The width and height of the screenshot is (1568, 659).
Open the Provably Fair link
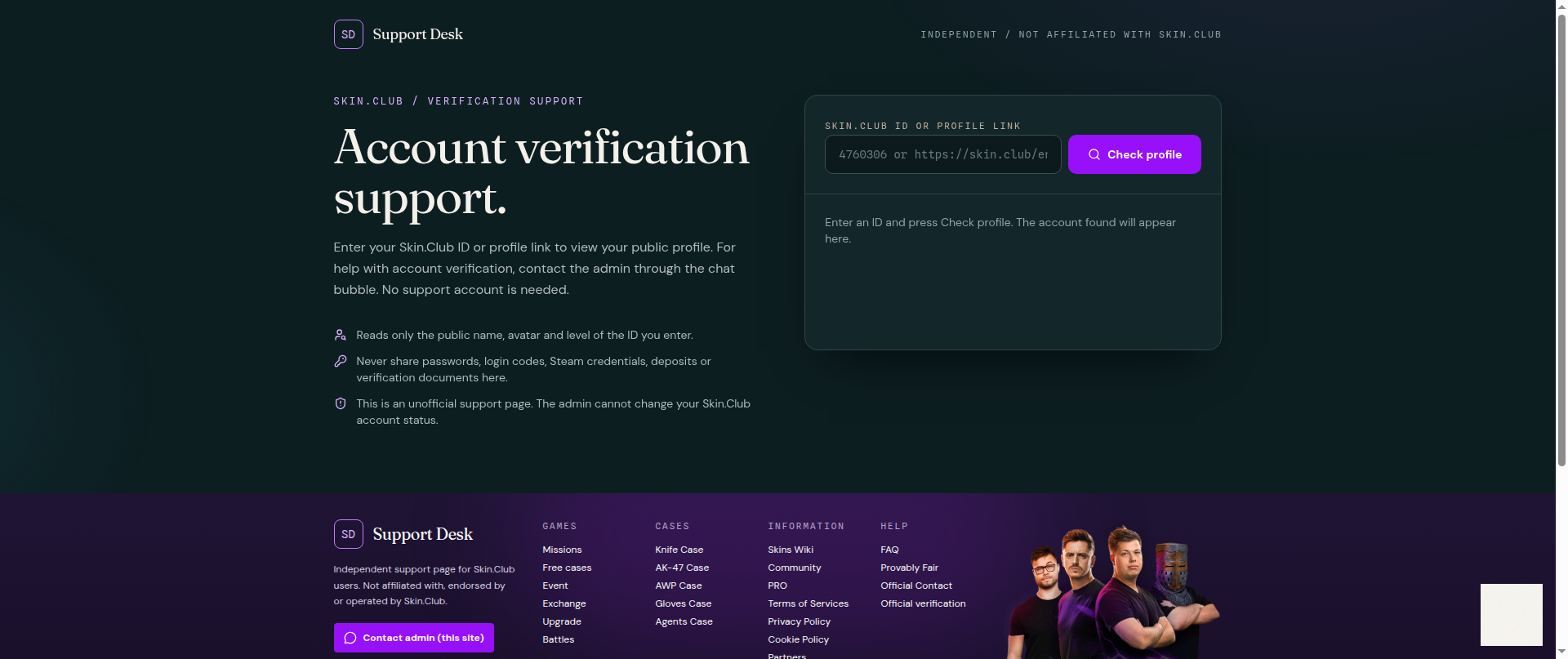click(910, 568)
